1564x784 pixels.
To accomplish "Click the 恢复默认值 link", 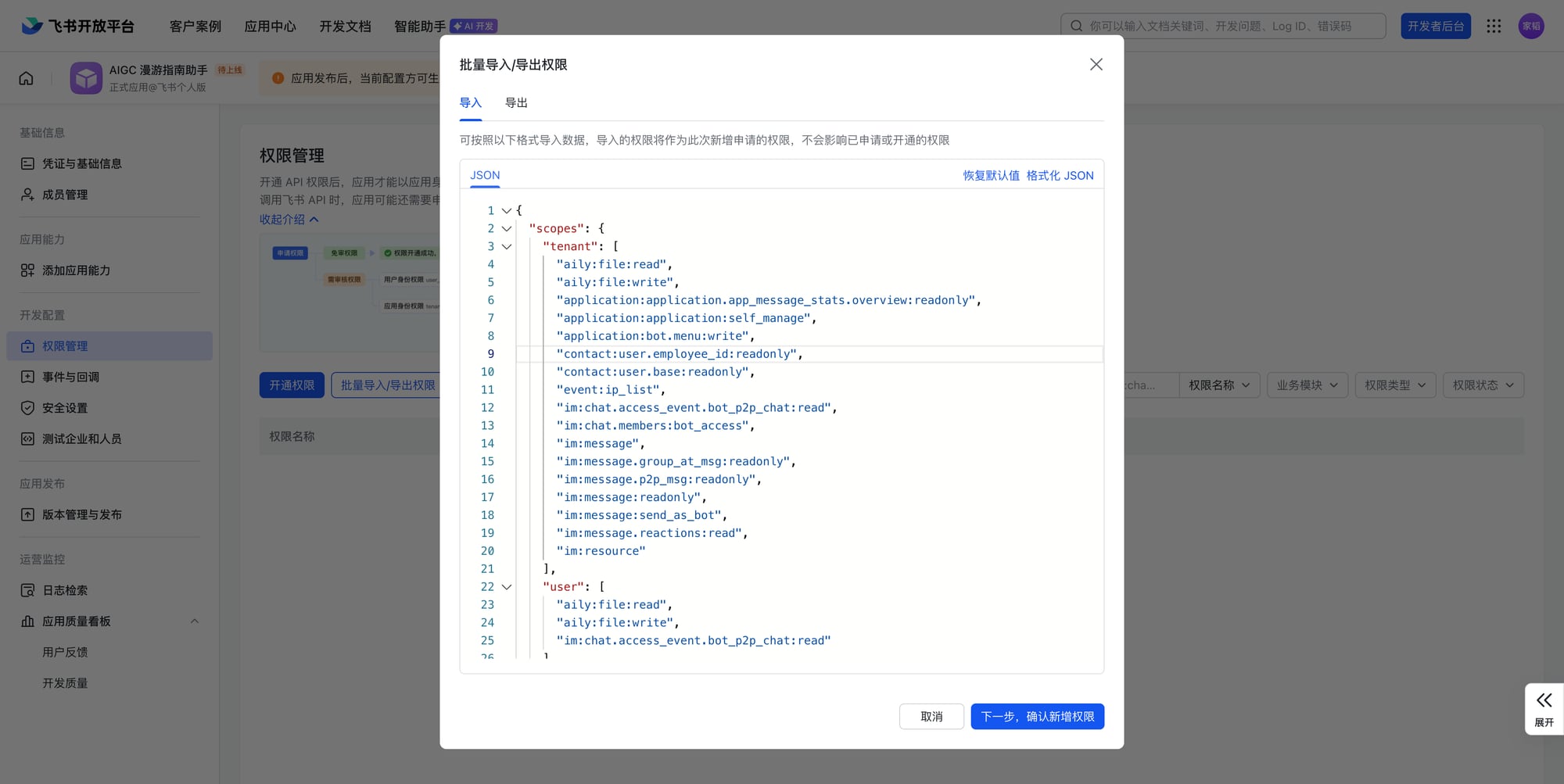I will point(991,176).
